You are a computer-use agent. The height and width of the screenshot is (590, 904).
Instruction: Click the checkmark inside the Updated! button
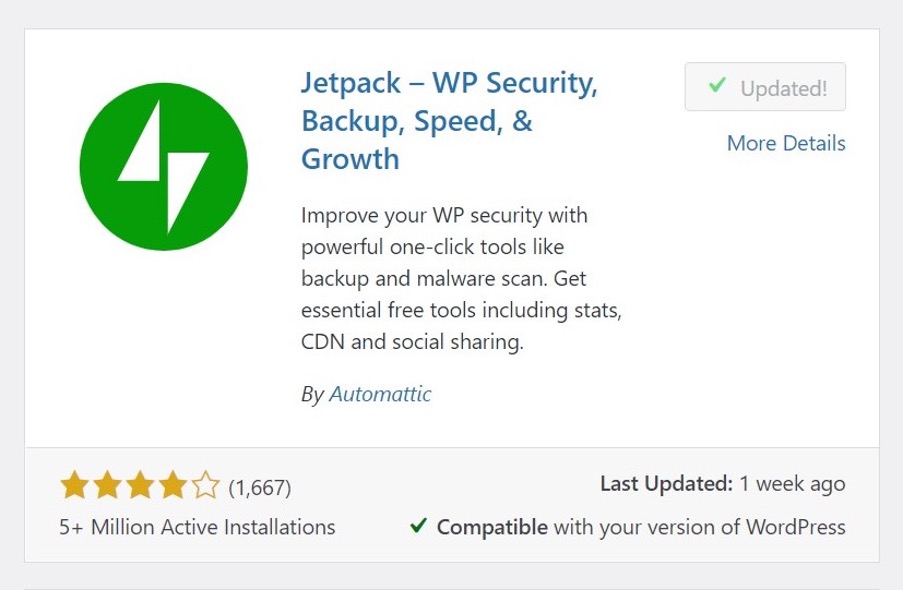click(x=716, y=87)
